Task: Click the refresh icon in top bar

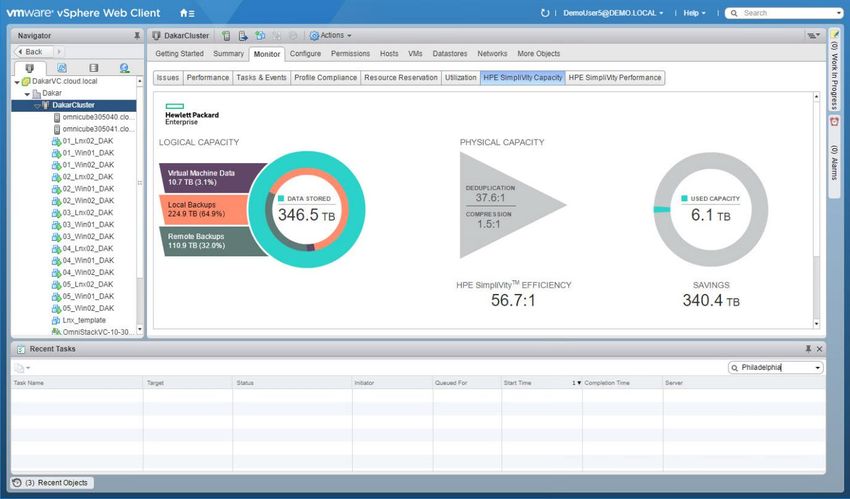Action: 545,13
